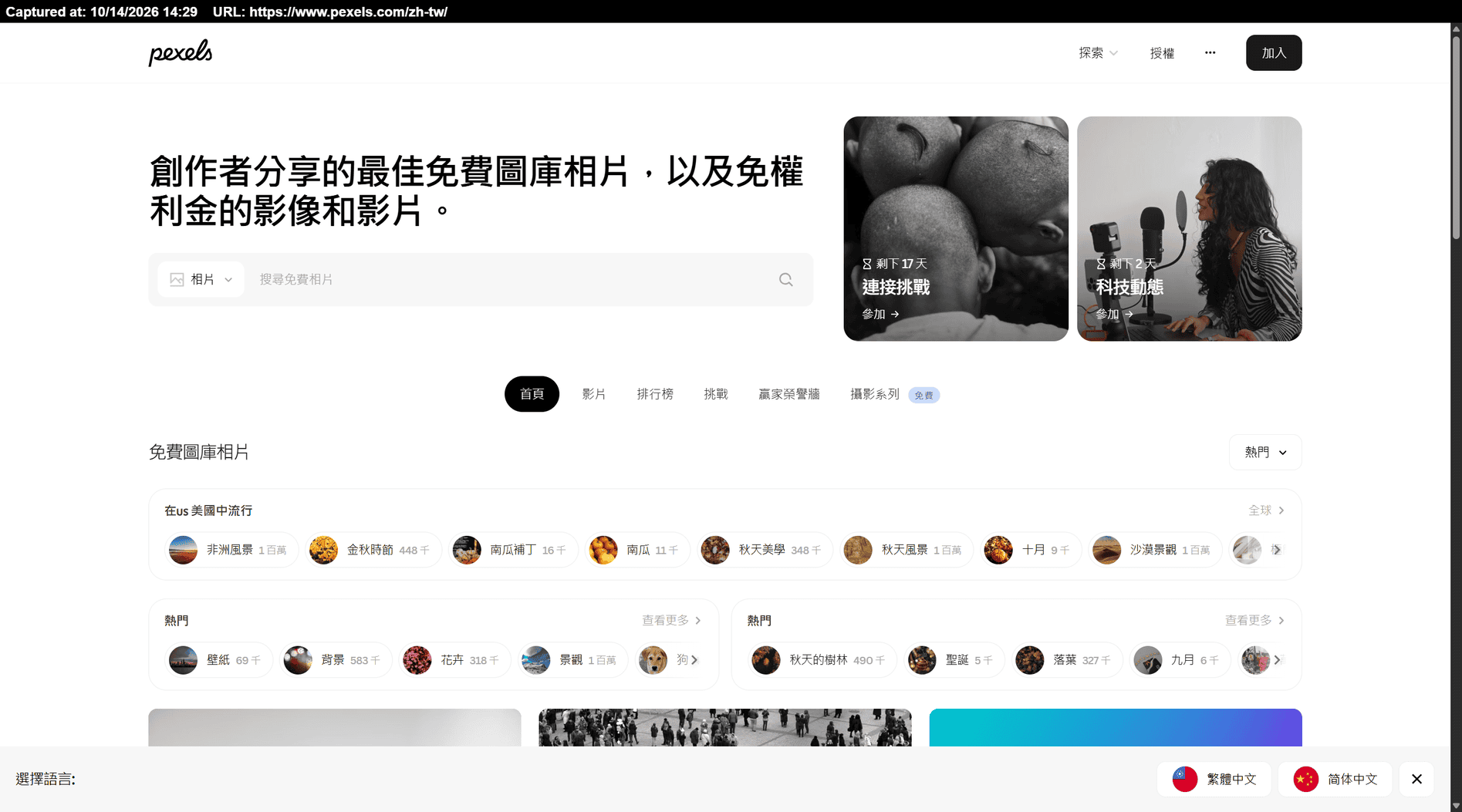The width and height of the screenshot is (1462, 812).
Task: Choose 简体中文 with China flag
Action: click(1335, 779)
